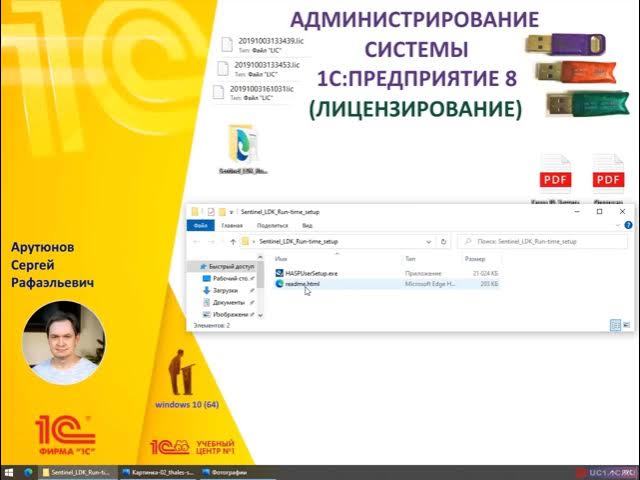The height and width of the screenshot is (480, 640).
Task: Select the Sentinel_LDK desktop folder icon
Action: [243, 150]
